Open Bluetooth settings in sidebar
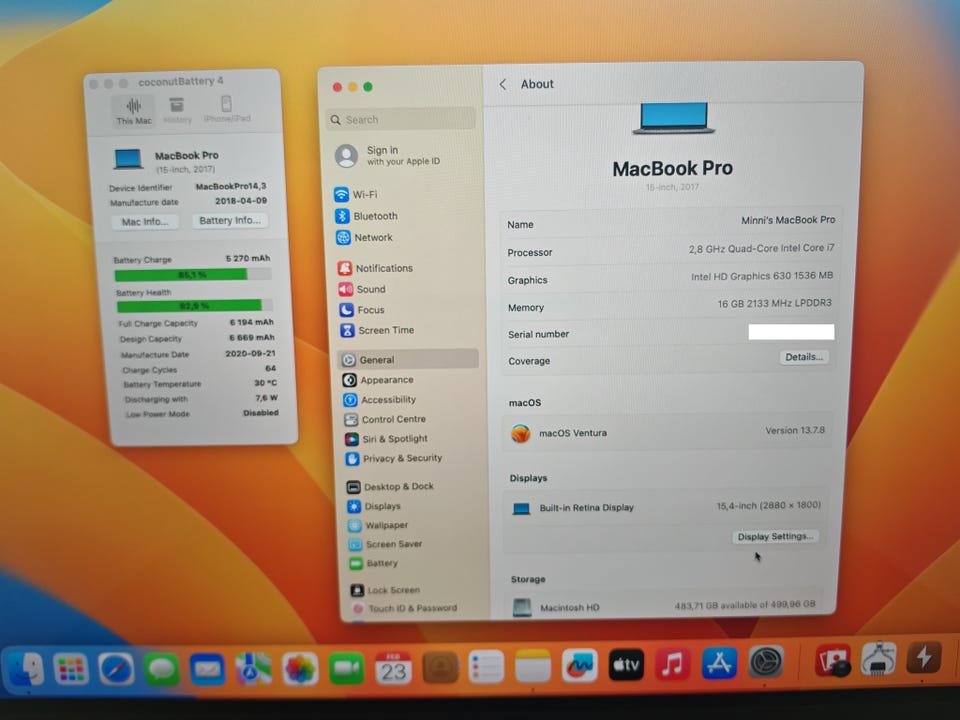 coord(367,216)
